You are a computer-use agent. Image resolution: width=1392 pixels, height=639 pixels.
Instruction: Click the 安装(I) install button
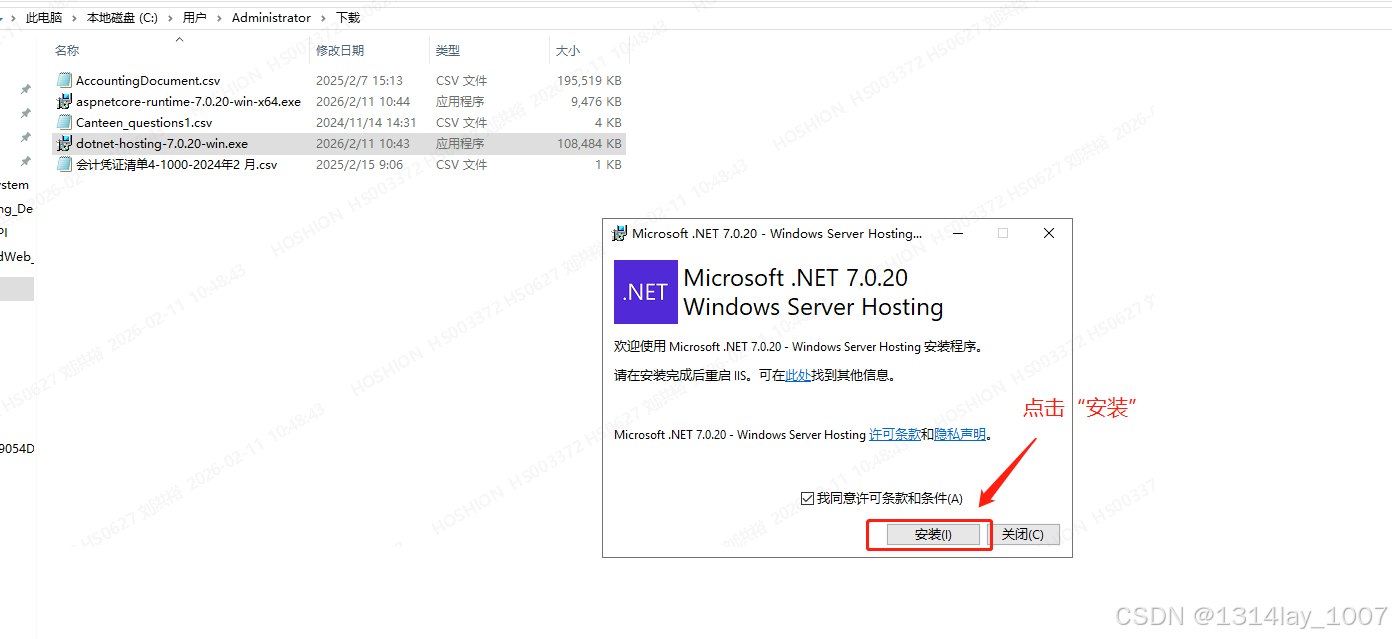933,535
